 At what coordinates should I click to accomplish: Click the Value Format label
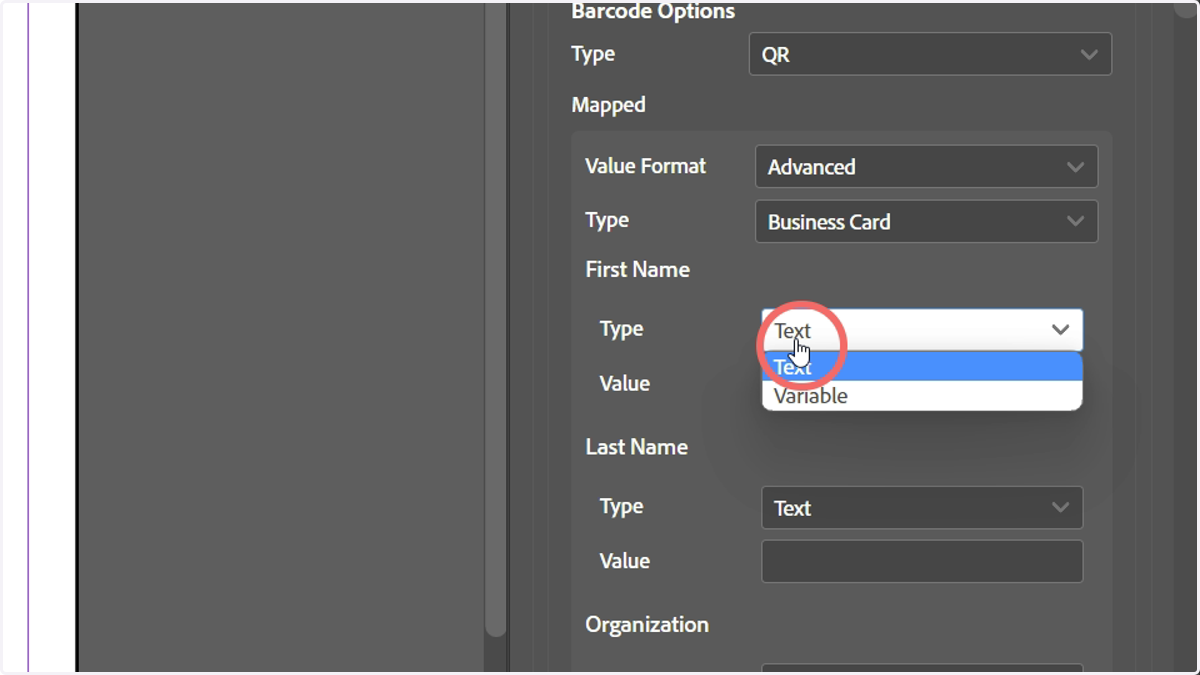645,166
